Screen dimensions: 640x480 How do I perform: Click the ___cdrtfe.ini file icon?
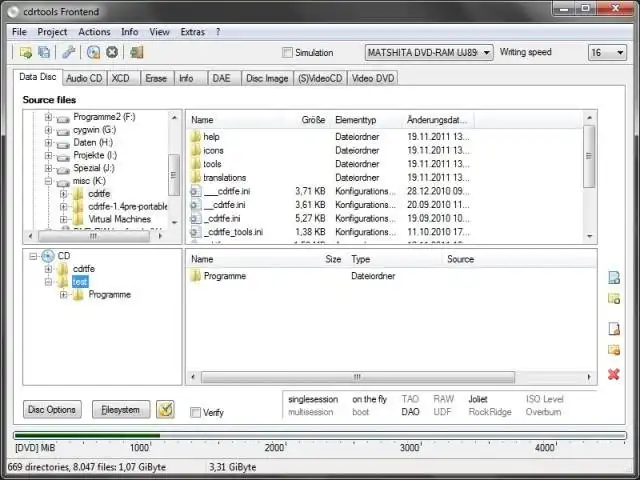click(196, 191)
